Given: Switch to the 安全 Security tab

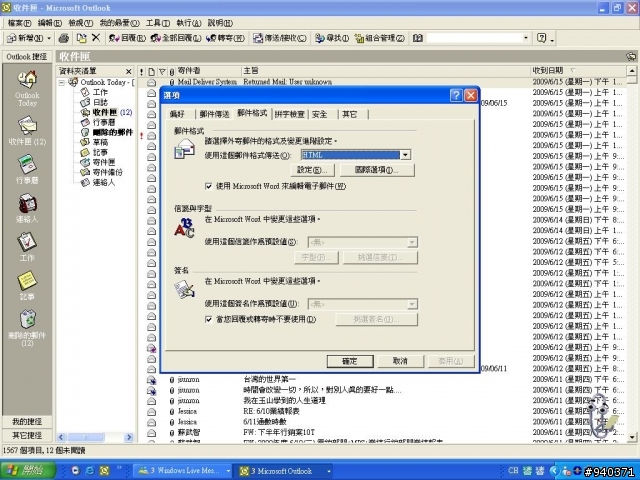Looking at the screenshot, I should (320, 114).
